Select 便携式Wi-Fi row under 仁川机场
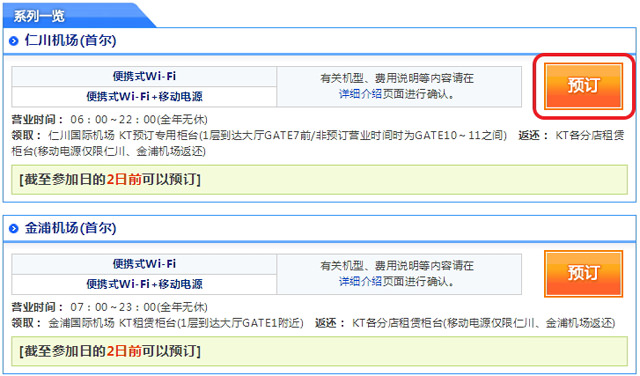The width and height of the screenshot is (640, 376). coord(144,76)
